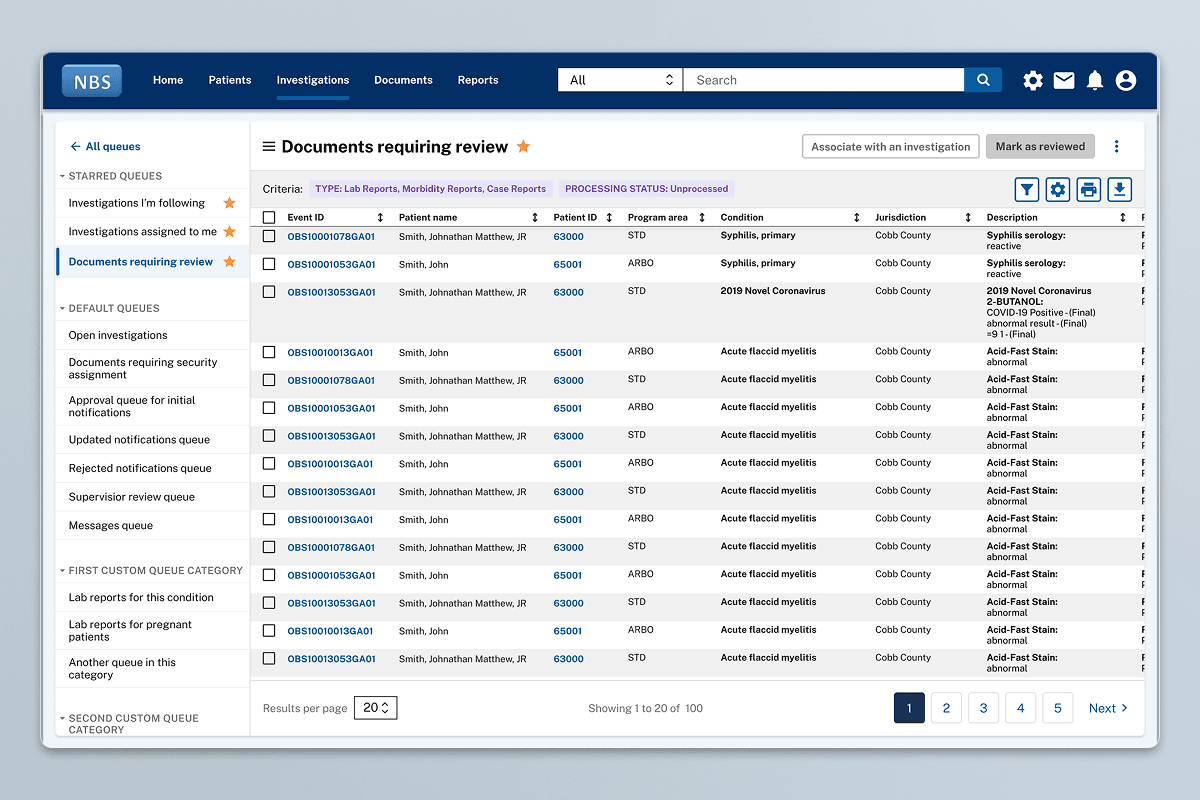Open table settings gear icon
The height and width of the screenshot is (800, 1200).
click(1057, 190)
